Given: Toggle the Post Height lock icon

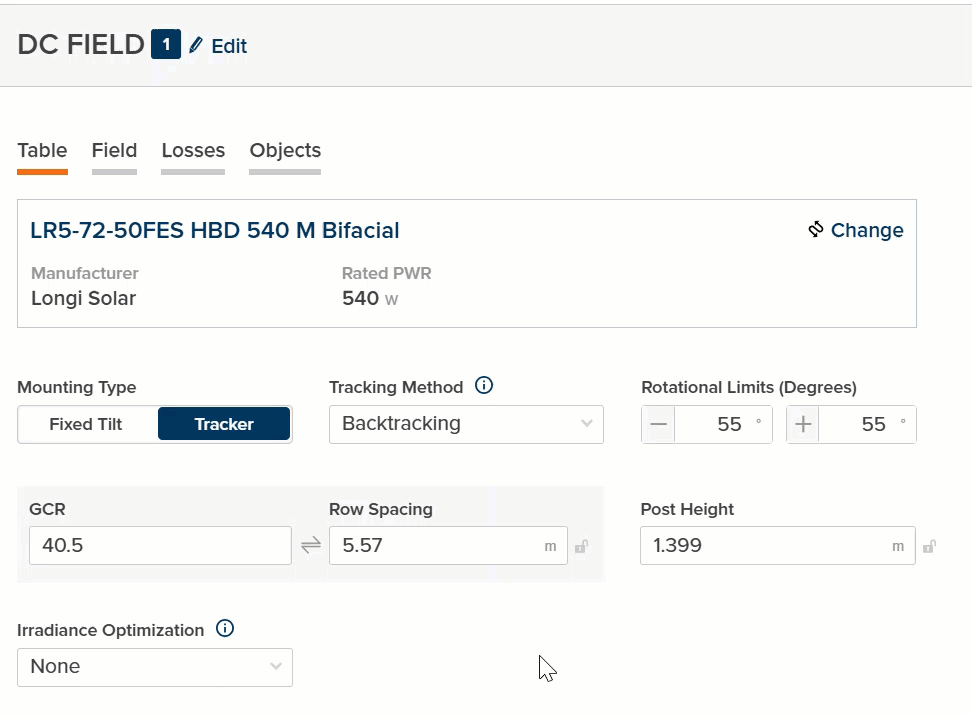Looking at the screenshot, I should (929, 547).
